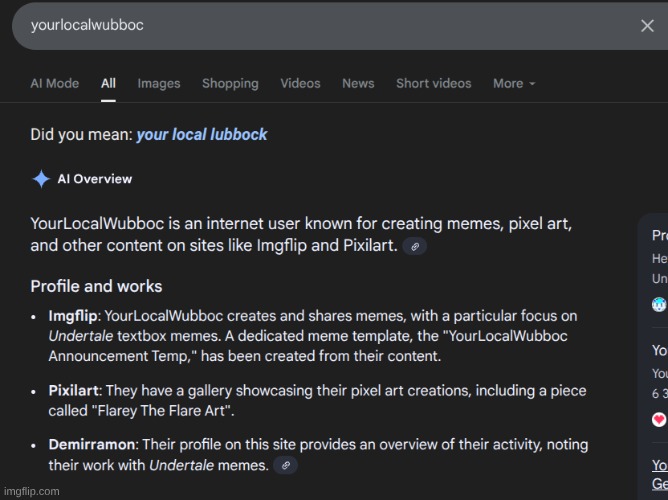Open the Shopping tab

[230, 83]
